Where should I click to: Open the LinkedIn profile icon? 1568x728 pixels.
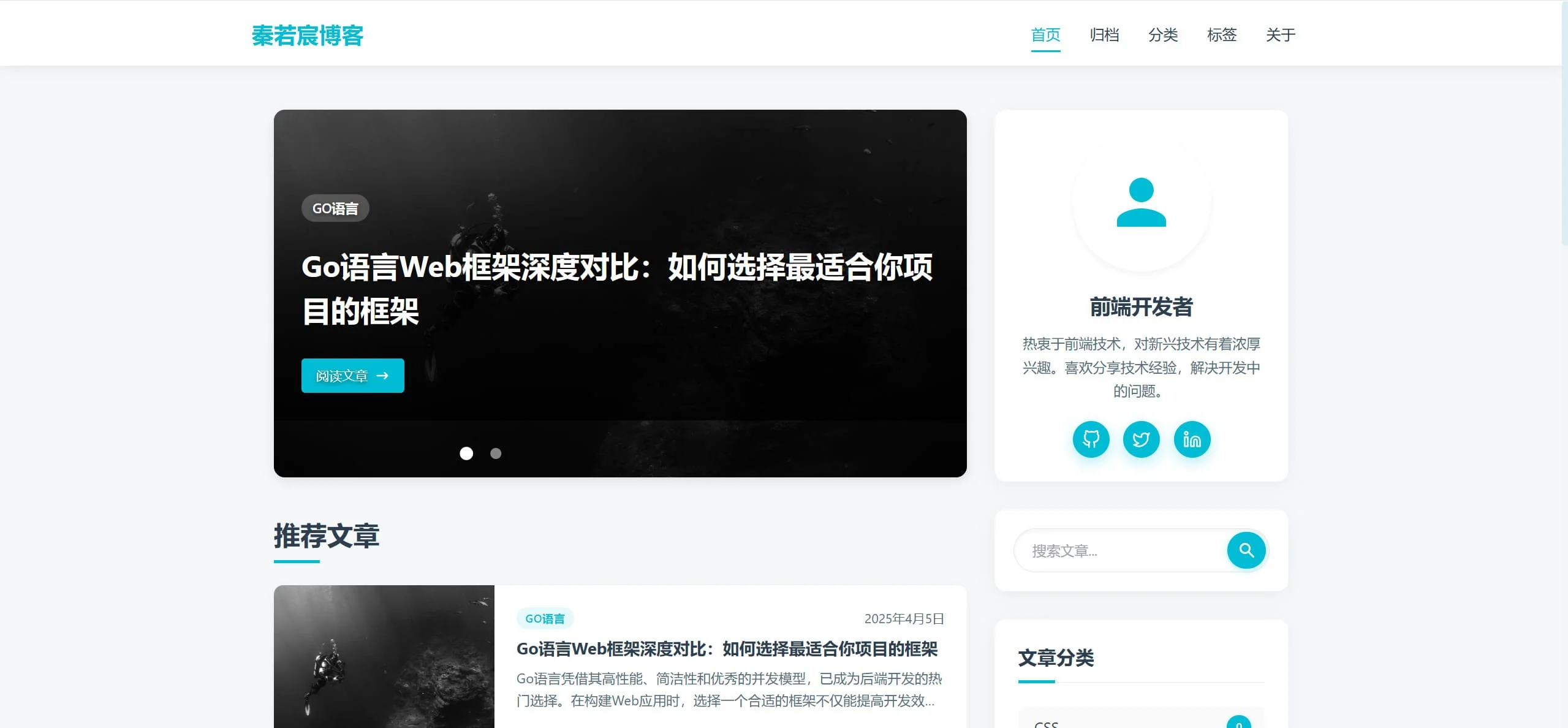click(1191, 439)
